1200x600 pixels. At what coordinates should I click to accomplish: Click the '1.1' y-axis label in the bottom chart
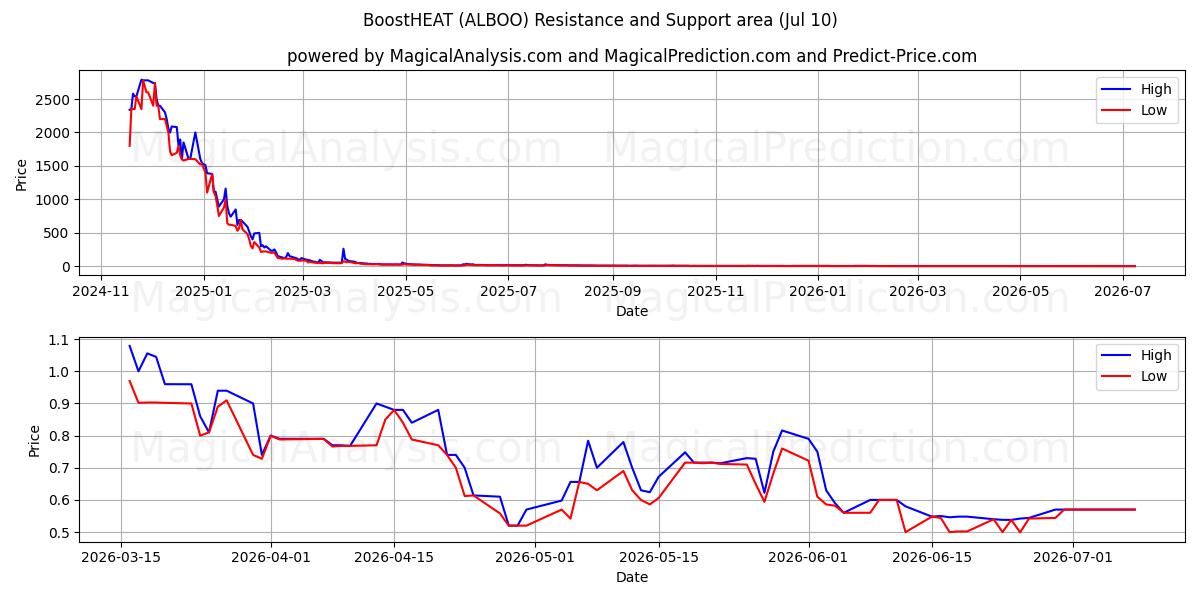(x=58, y=340)
